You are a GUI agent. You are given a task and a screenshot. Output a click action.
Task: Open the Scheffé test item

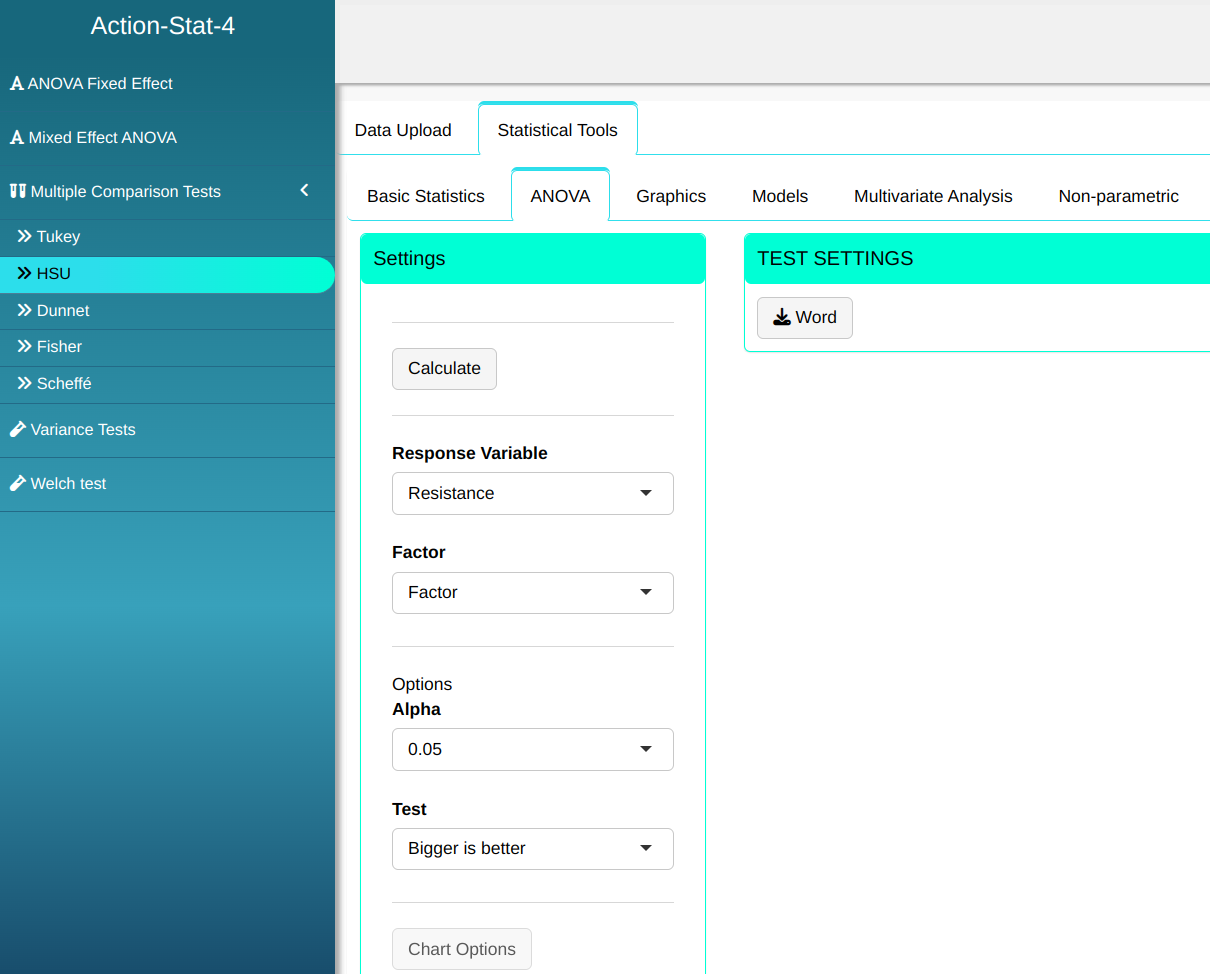point(64,384)
